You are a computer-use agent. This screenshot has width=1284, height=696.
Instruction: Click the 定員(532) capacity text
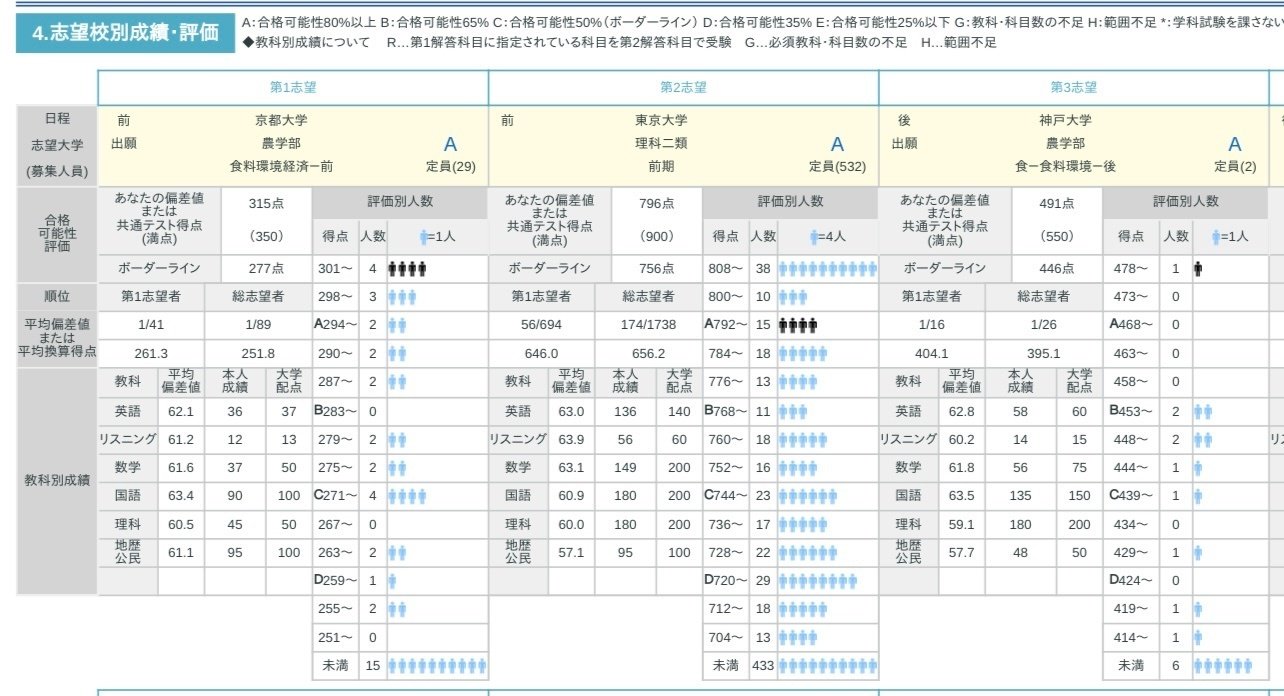(x=837, y=166)
